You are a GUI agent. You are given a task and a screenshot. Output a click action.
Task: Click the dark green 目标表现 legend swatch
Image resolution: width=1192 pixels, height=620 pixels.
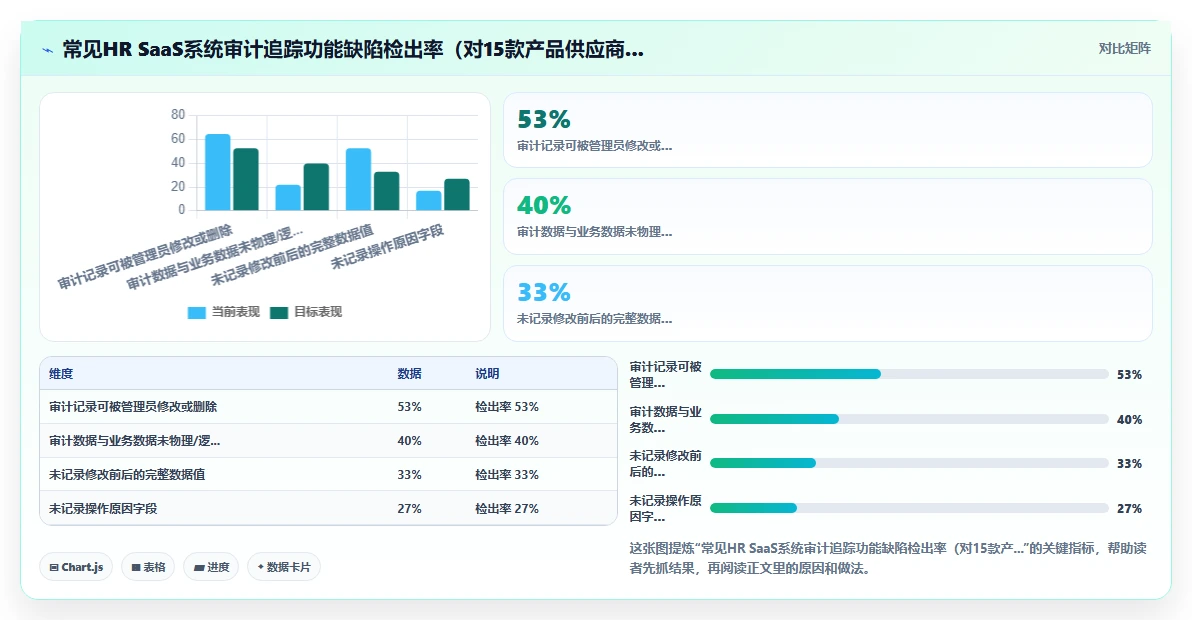[279, 312]
